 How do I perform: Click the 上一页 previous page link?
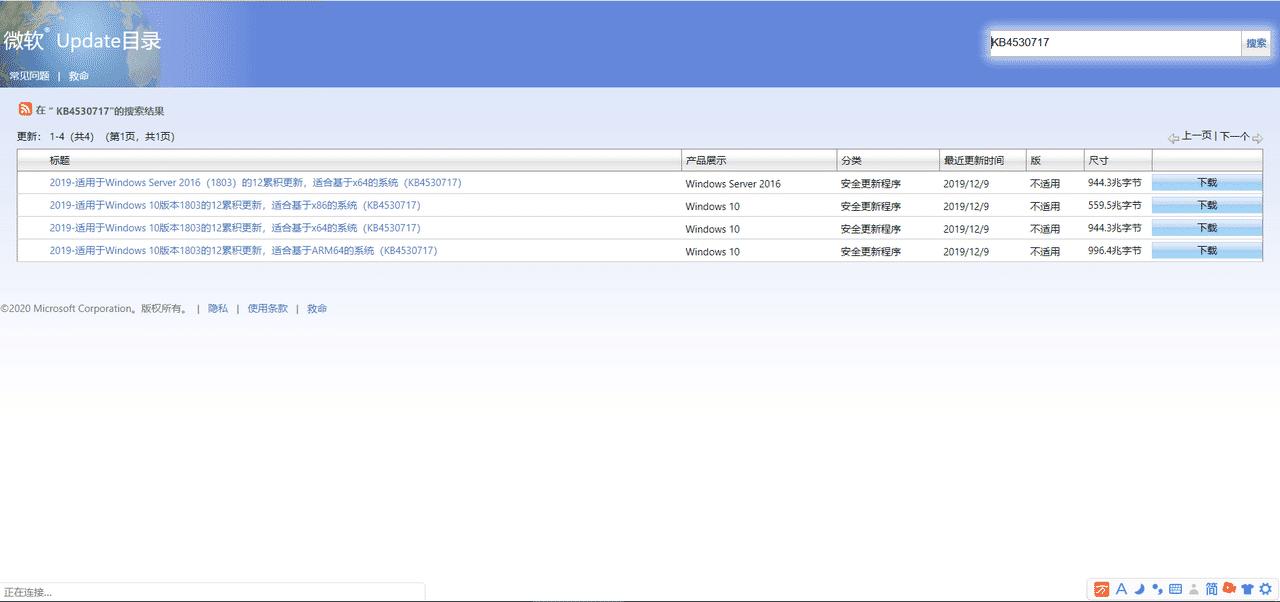(x=1197, y=136)
